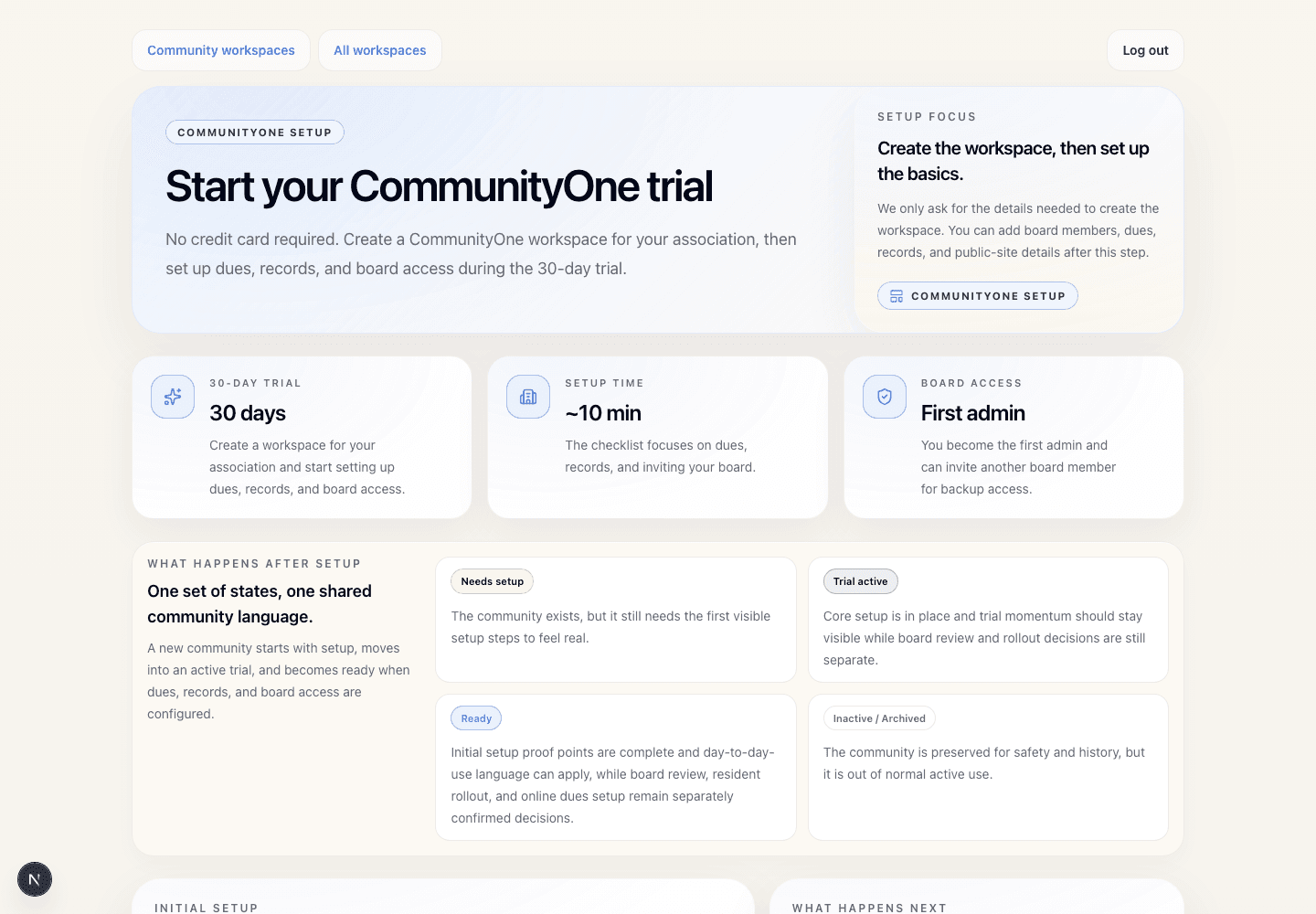Click the 'Setup Focus' label
This screenshot has height=914, width=1316.
tap(927, 117)
